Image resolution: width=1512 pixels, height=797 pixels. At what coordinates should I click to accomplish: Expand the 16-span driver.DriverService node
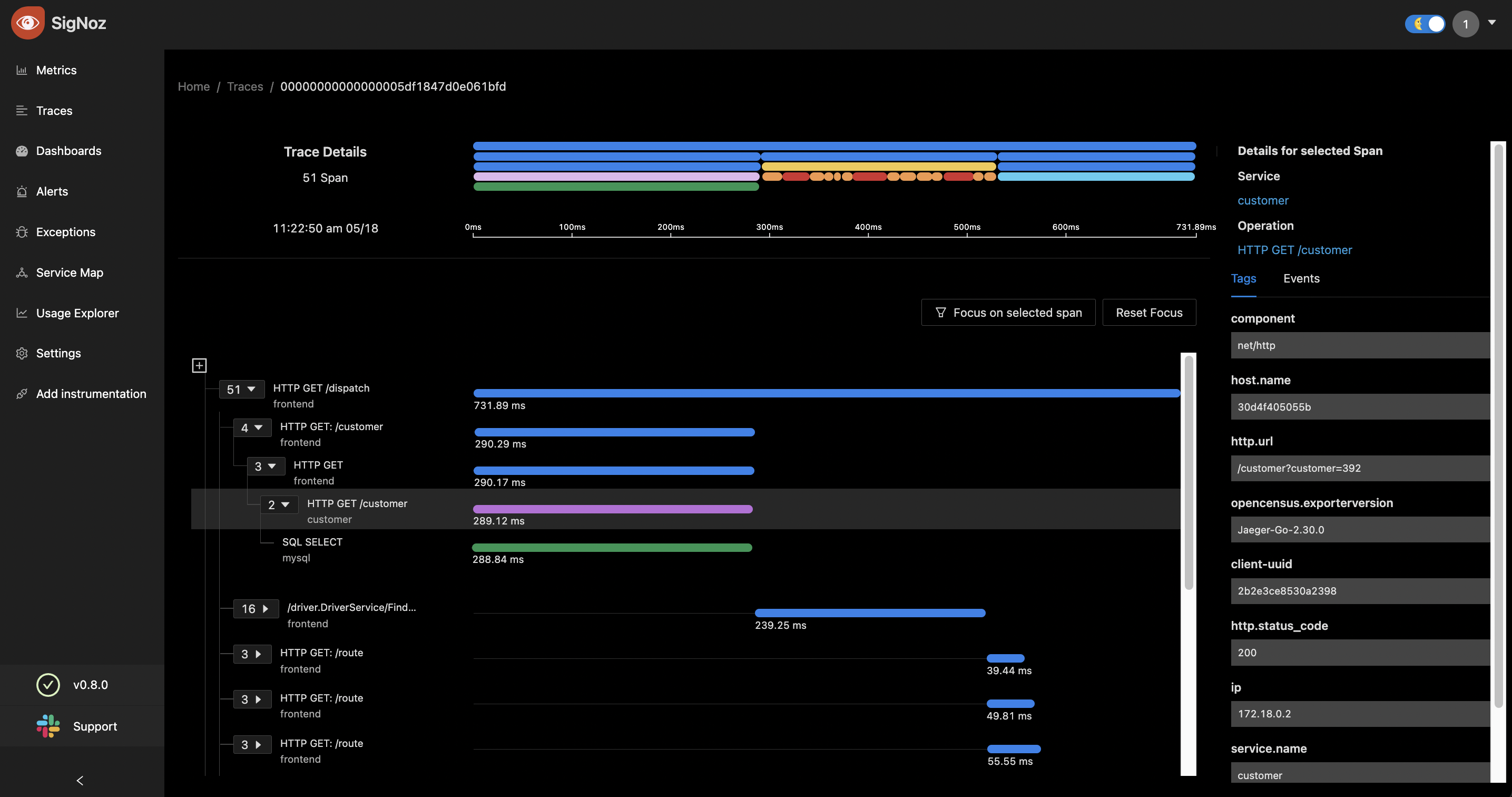(256, 609)
